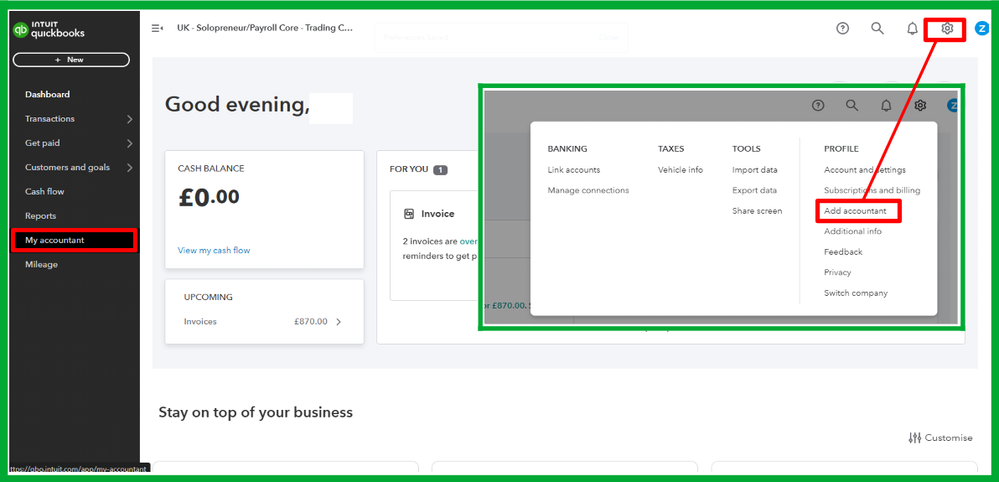Open Reports in sidebar

[41, 216]
